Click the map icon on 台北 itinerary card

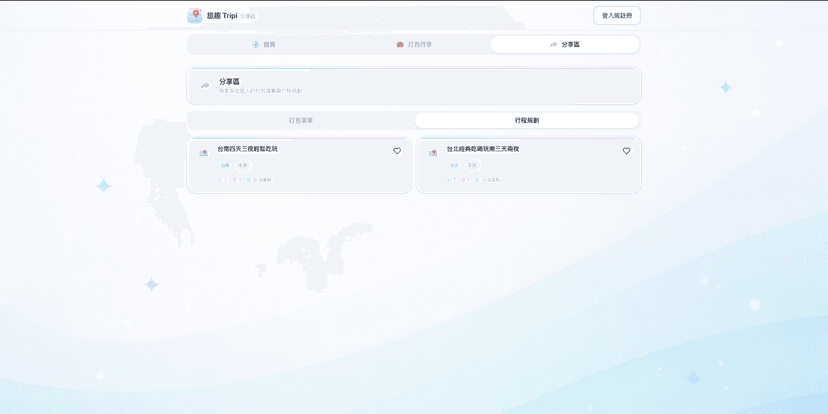(x=433, y=153)
